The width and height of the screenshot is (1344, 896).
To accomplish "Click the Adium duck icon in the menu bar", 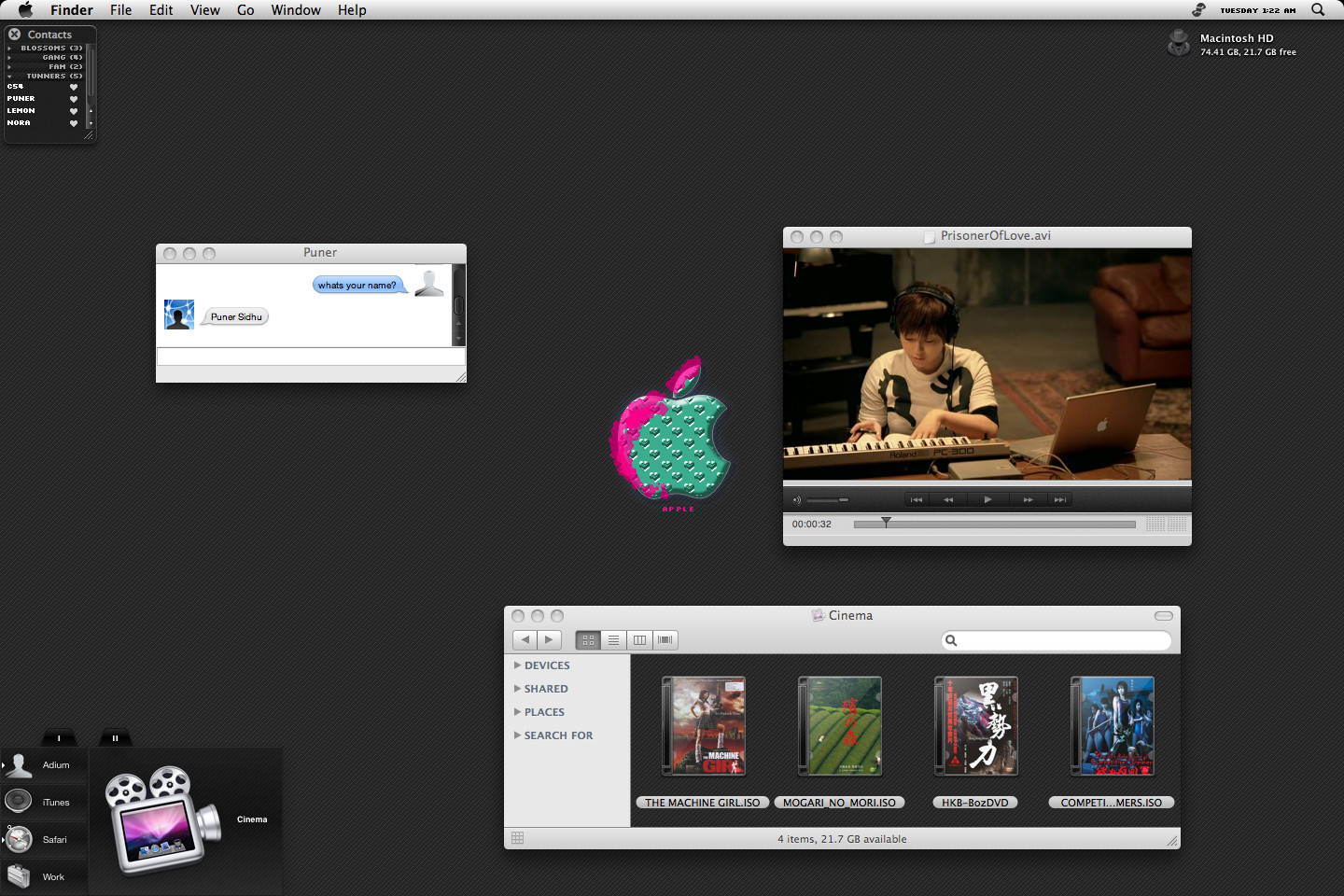I will click(1198, 9).
